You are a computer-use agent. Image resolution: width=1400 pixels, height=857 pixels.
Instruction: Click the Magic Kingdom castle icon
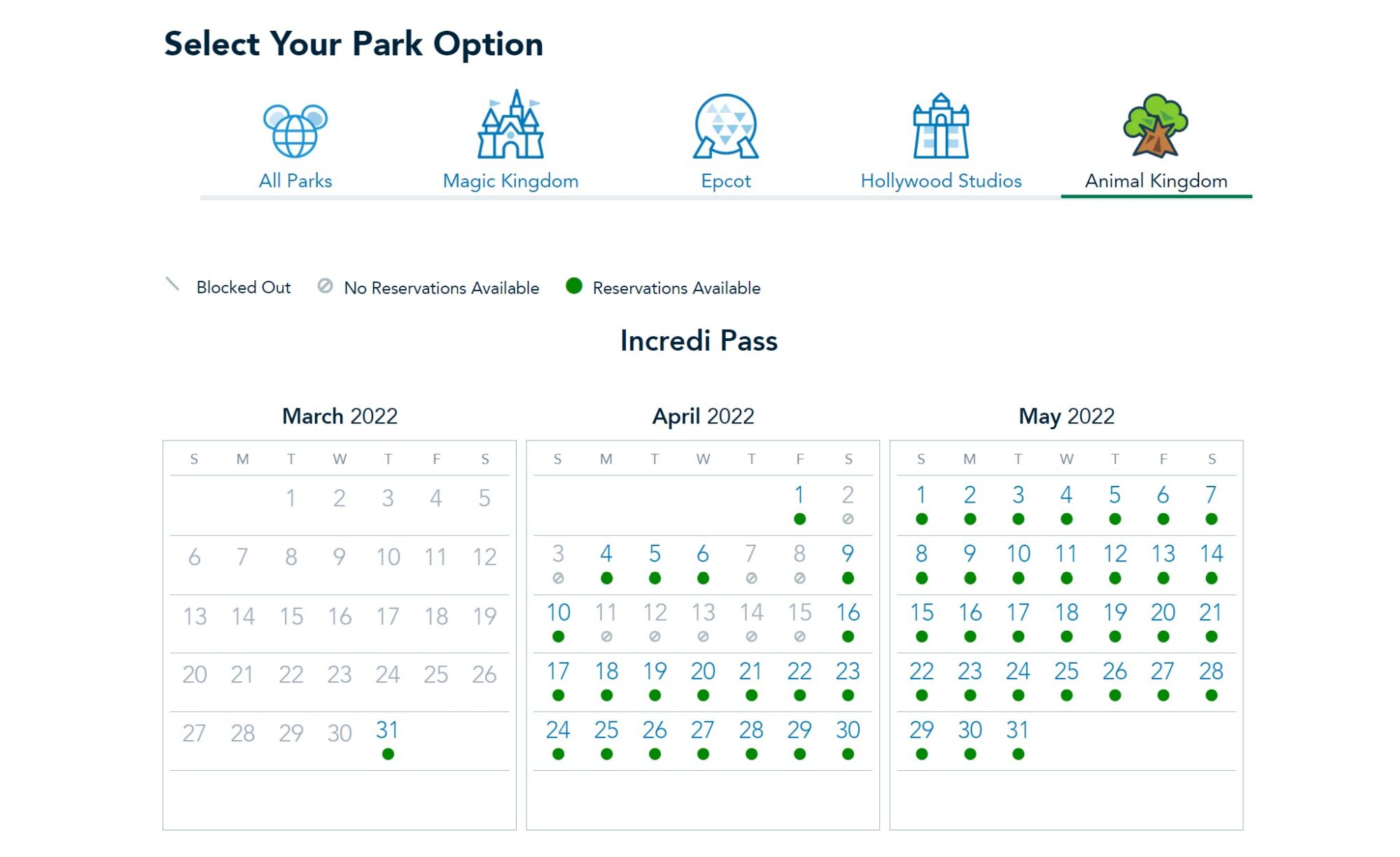510,125
